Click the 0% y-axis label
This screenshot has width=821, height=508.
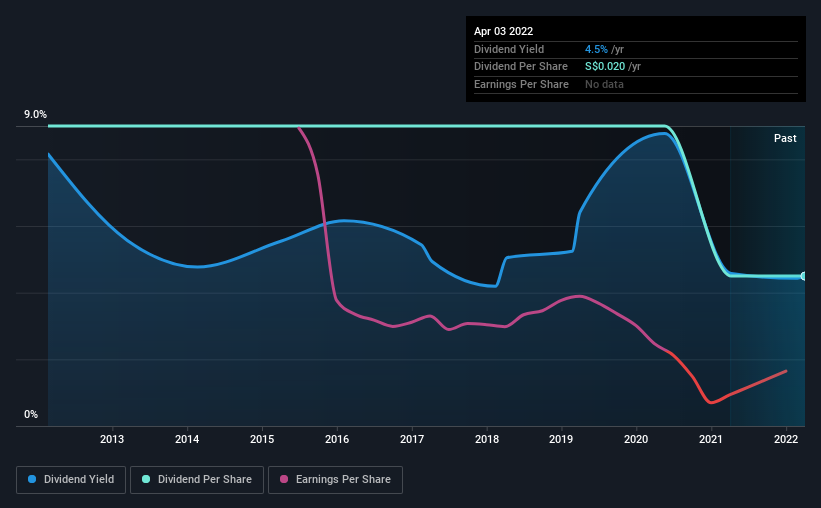31,414
